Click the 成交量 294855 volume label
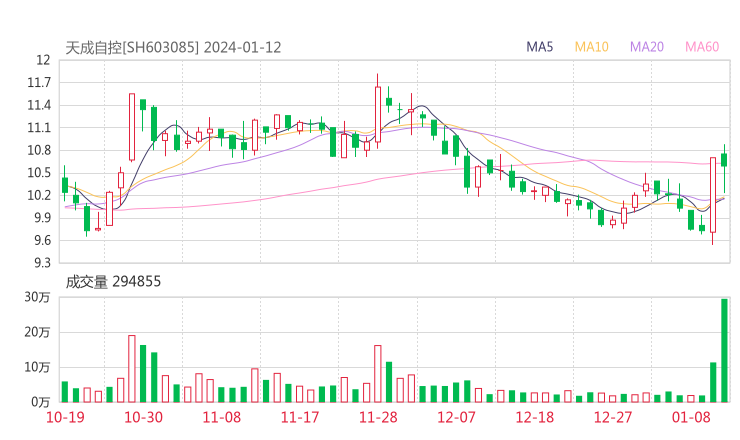Screen dimensions: 740x440 [113, 282]
